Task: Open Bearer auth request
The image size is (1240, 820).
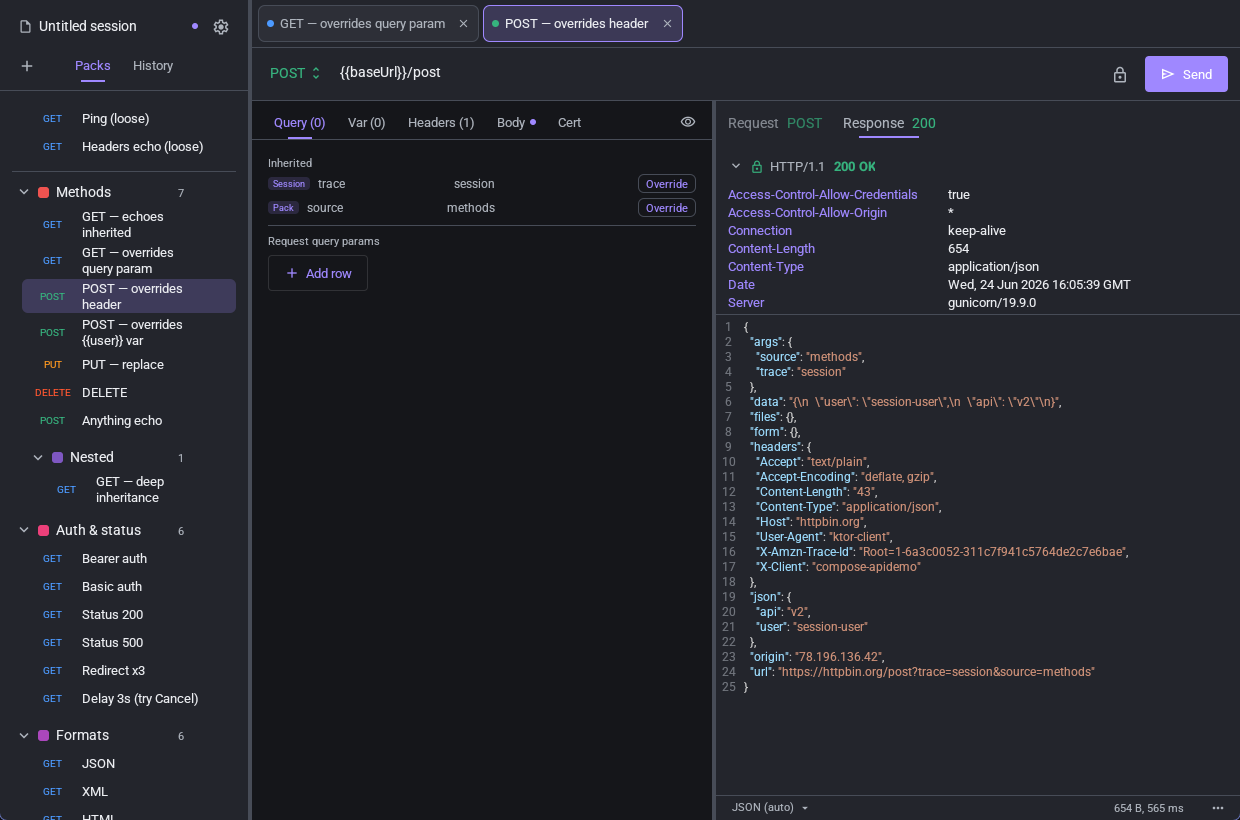Action: click(x=129, y=559)
